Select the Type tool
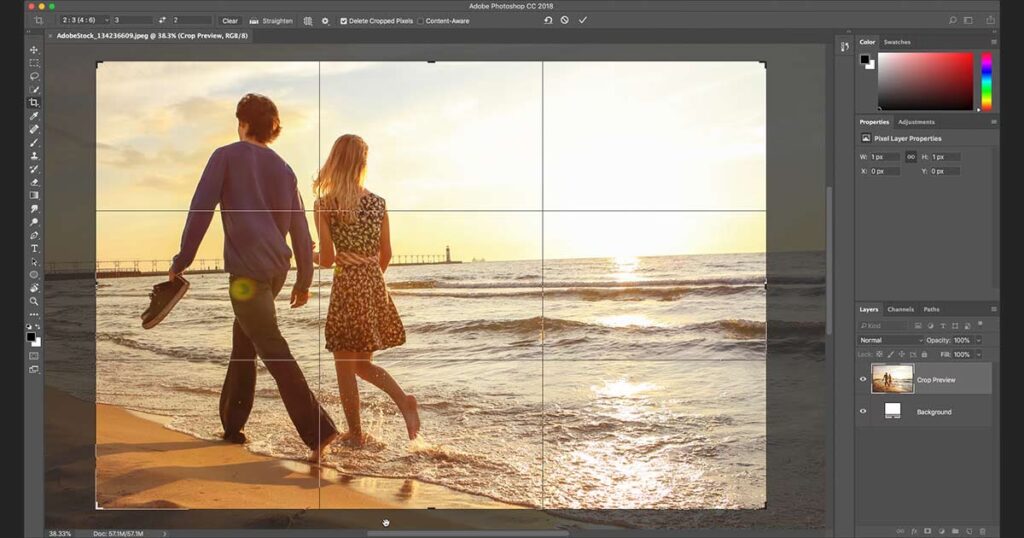 click(34, 248)
